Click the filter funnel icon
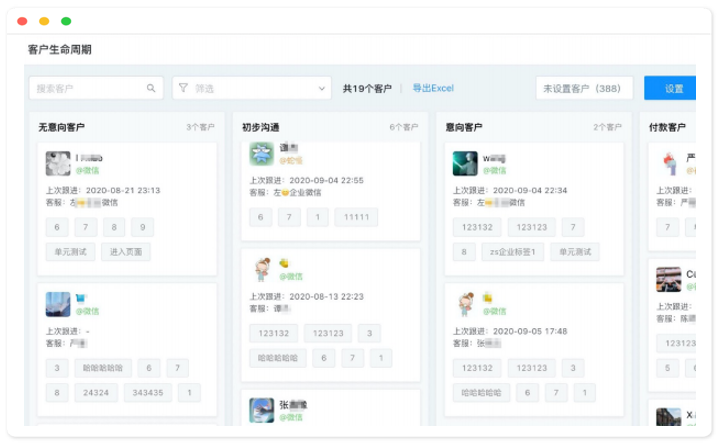The image size is (719, 446). 183,88
